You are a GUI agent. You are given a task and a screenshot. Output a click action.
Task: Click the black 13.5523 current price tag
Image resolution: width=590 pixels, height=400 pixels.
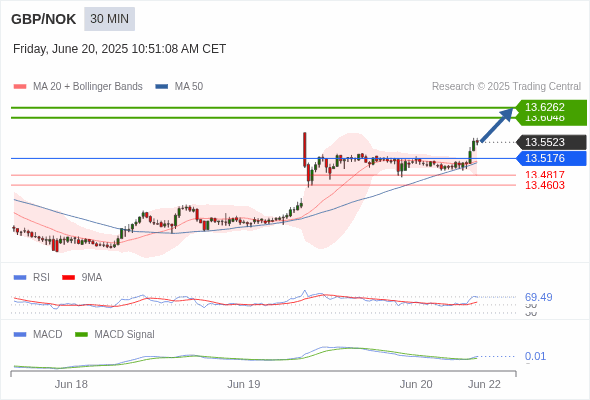click(x=551, y=142)
